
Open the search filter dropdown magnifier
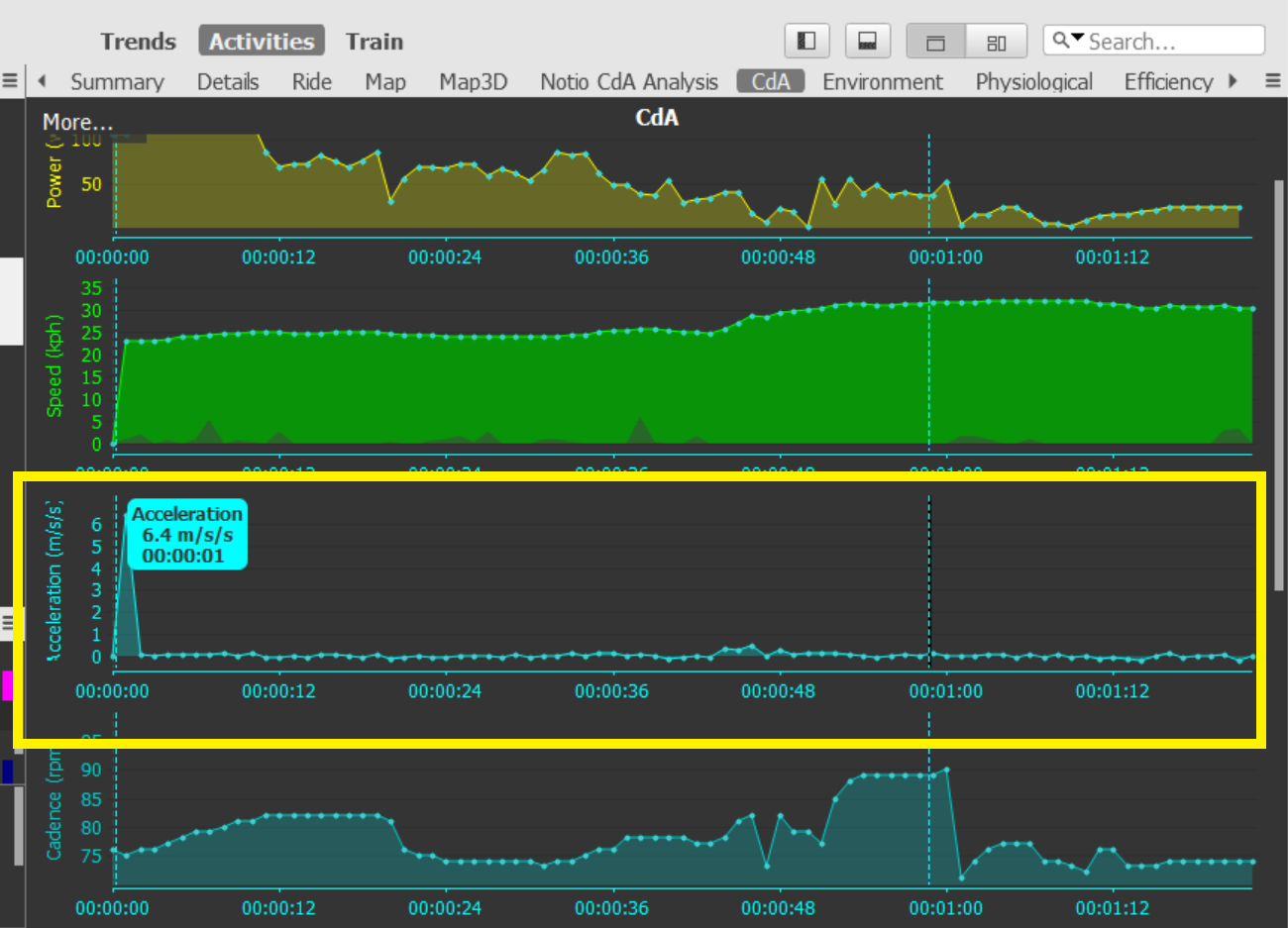click(1066, 40)
